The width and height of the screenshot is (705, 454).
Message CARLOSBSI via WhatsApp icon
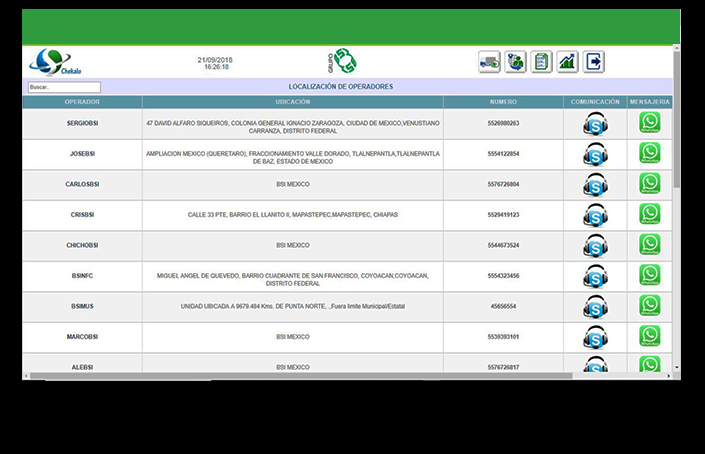click(x=650, y=183)
